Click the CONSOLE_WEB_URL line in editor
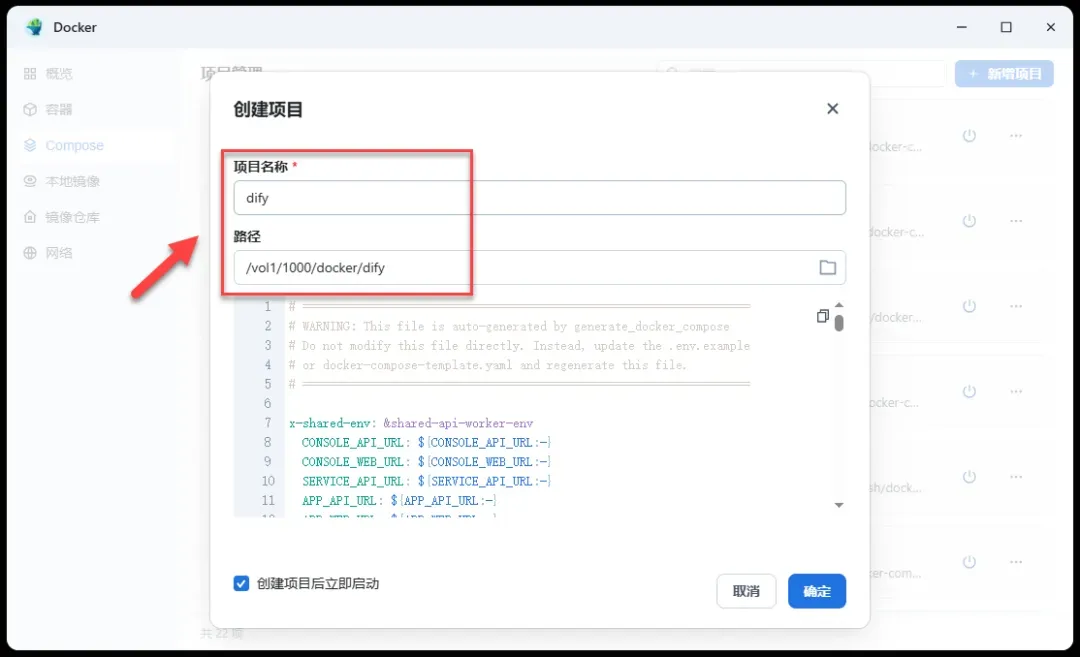The height and width of the screenshot is (657, 1080). (x=426, y=461)
